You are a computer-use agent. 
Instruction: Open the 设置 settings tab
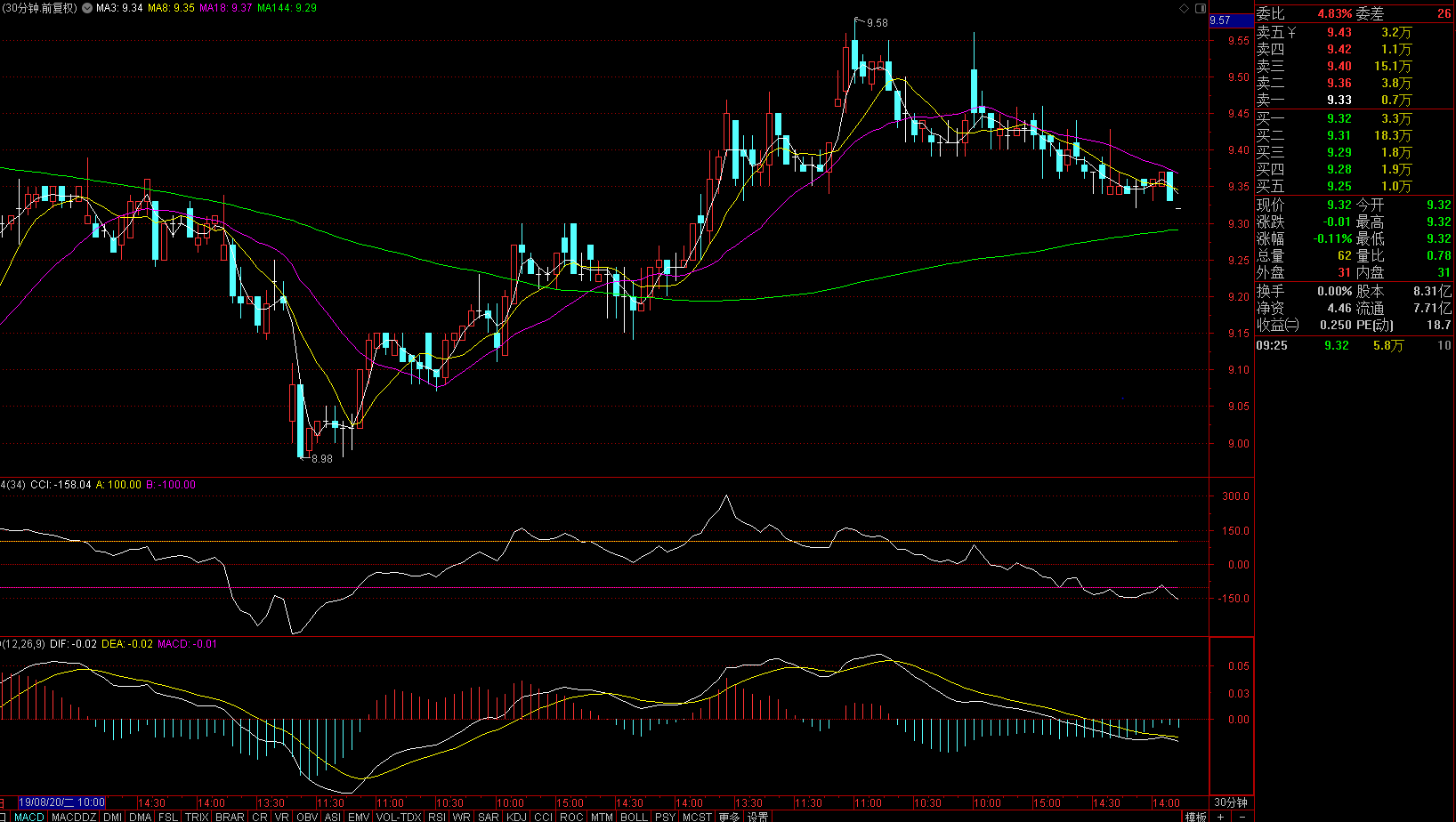tap(758, 817)
